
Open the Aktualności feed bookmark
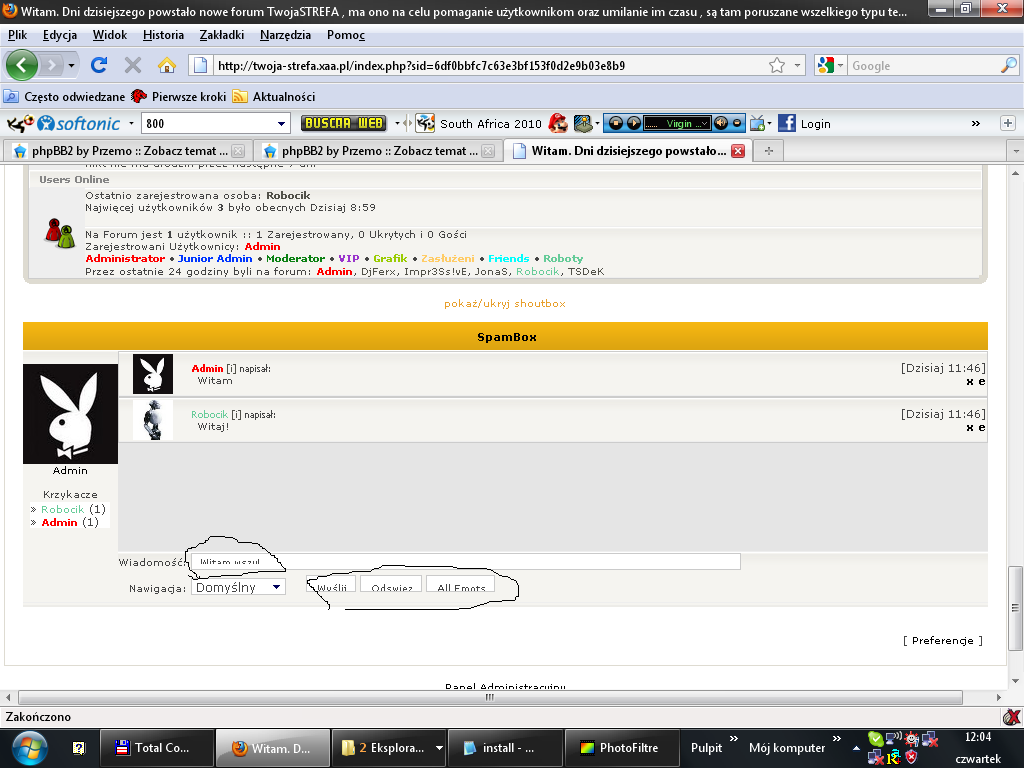[274, 97]
